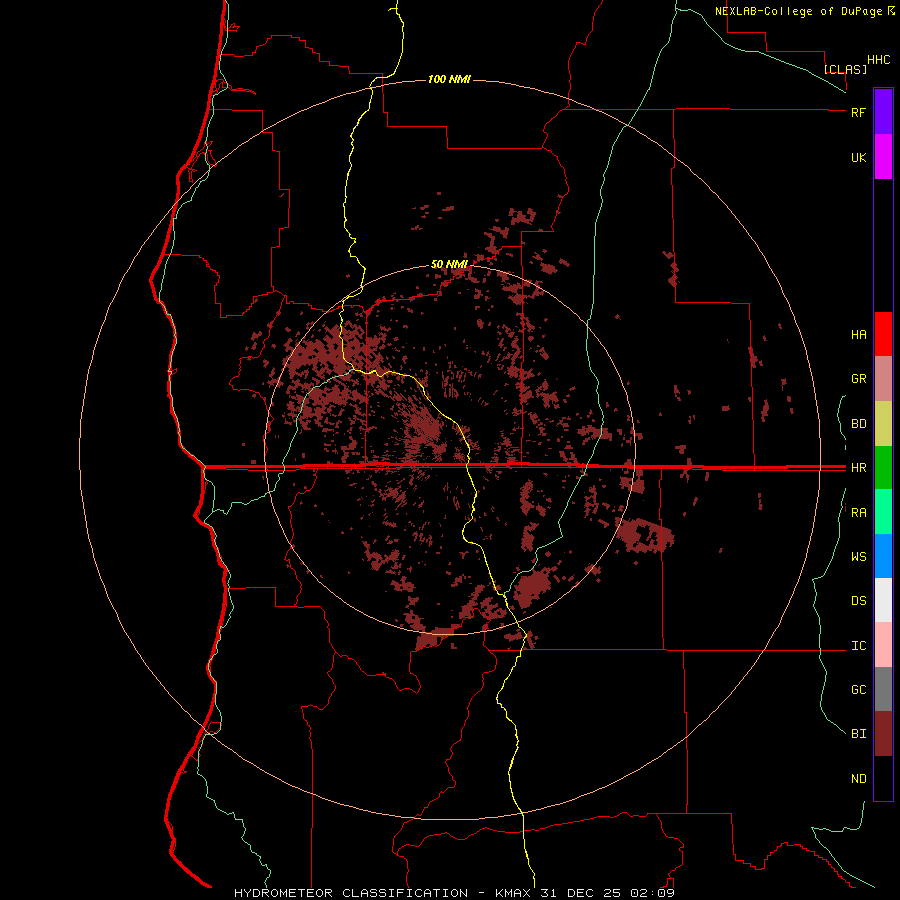The width and height of the screenshot is (900, 900).
Task: Select the light pink IC legend swatch
Action: coord(883,645)
